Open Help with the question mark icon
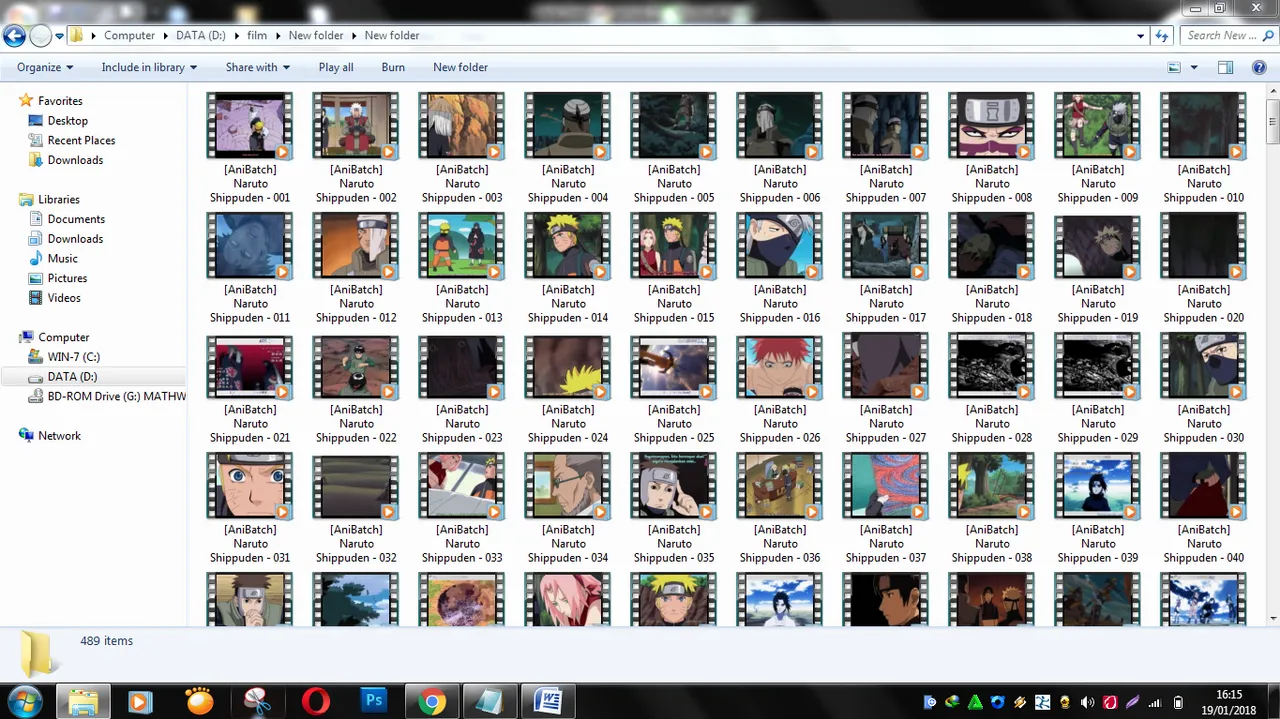Screen dimensions: 1280x719 [x=1259, y=67]
